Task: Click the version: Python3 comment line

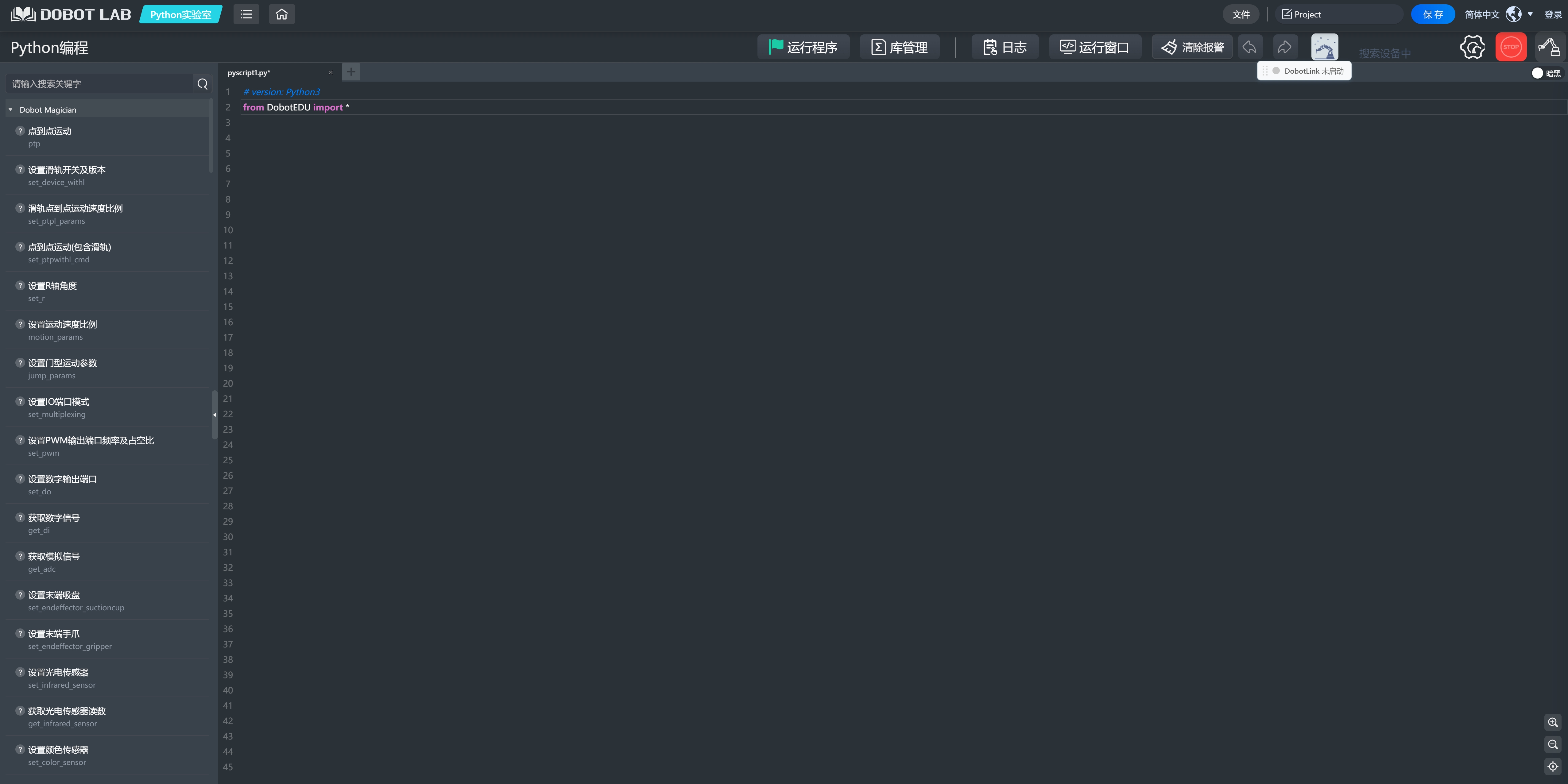Action: pos(281,92)
